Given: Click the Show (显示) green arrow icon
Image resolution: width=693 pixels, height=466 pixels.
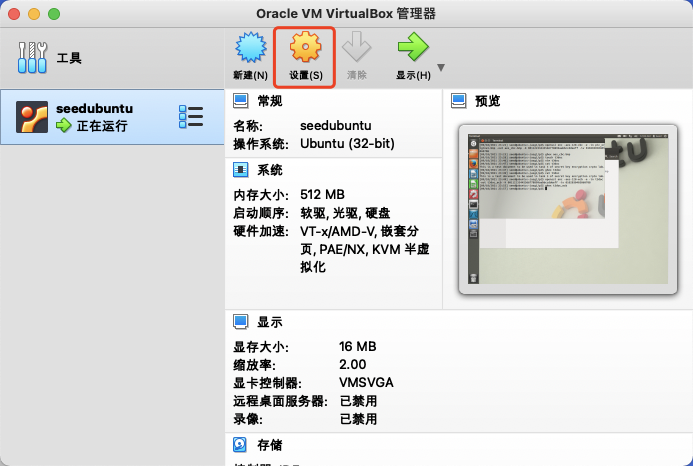Looking at the screenshot, I should click(x=413, y=46).
